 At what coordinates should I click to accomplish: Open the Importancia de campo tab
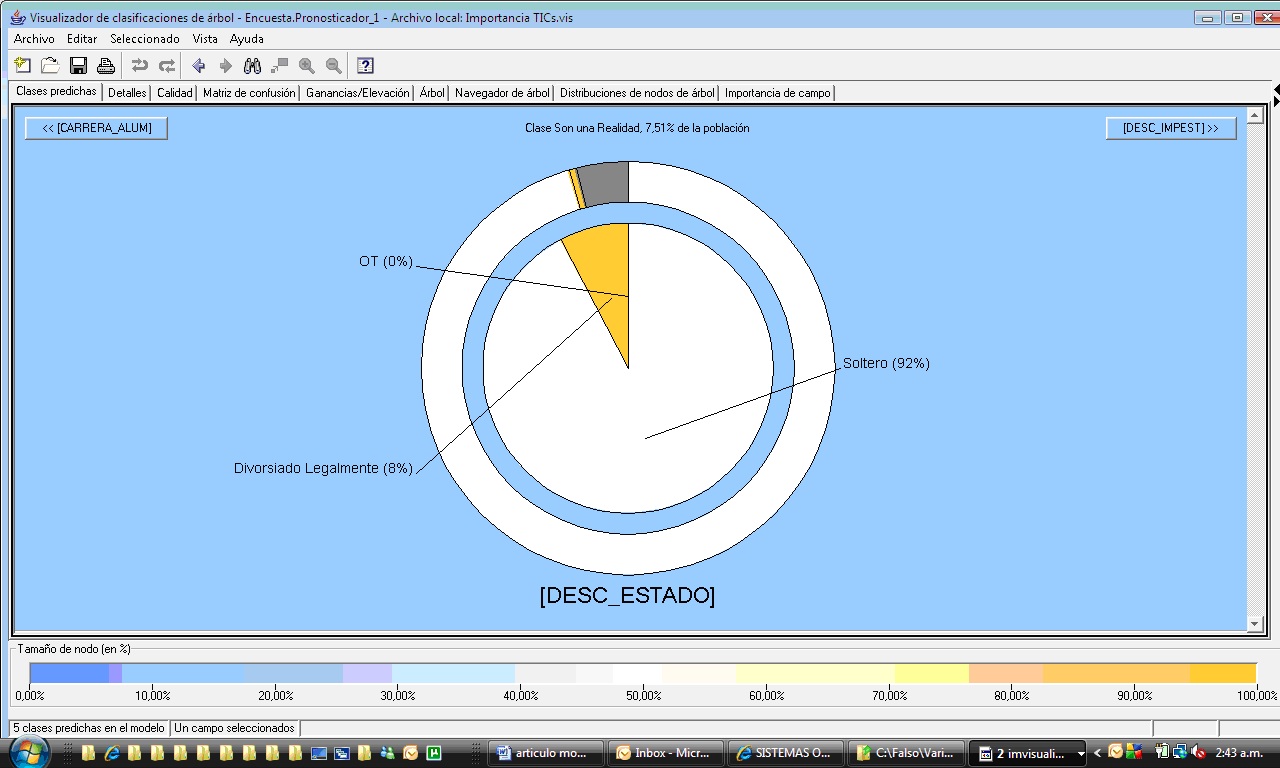(x=777, y=93)
